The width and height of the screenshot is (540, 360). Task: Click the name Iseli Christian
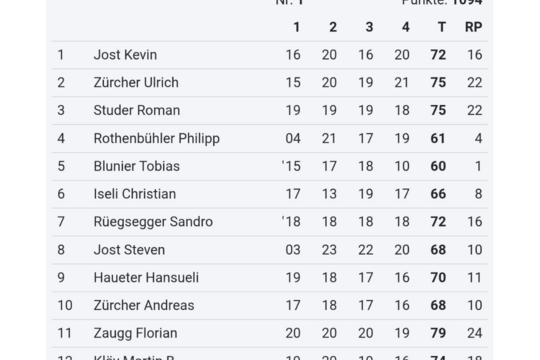pos(135,194)
